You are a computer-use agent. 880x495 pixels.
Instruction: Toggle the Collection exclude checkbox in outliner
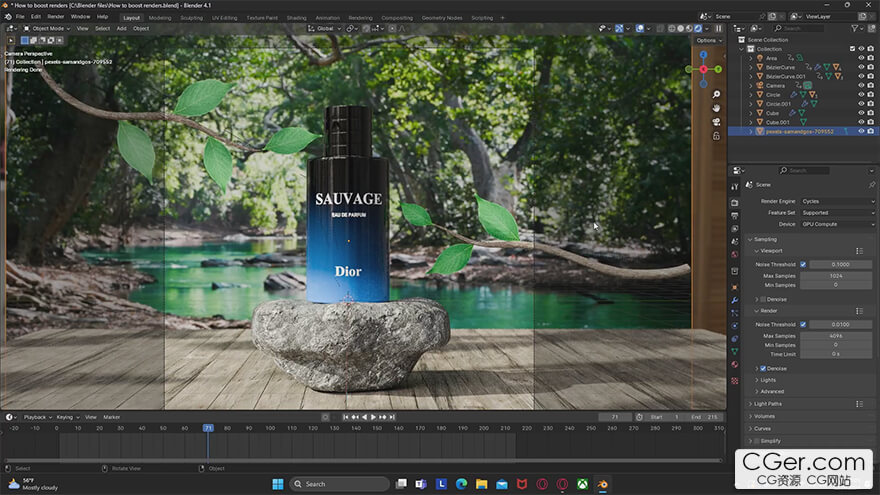(852, 49)
